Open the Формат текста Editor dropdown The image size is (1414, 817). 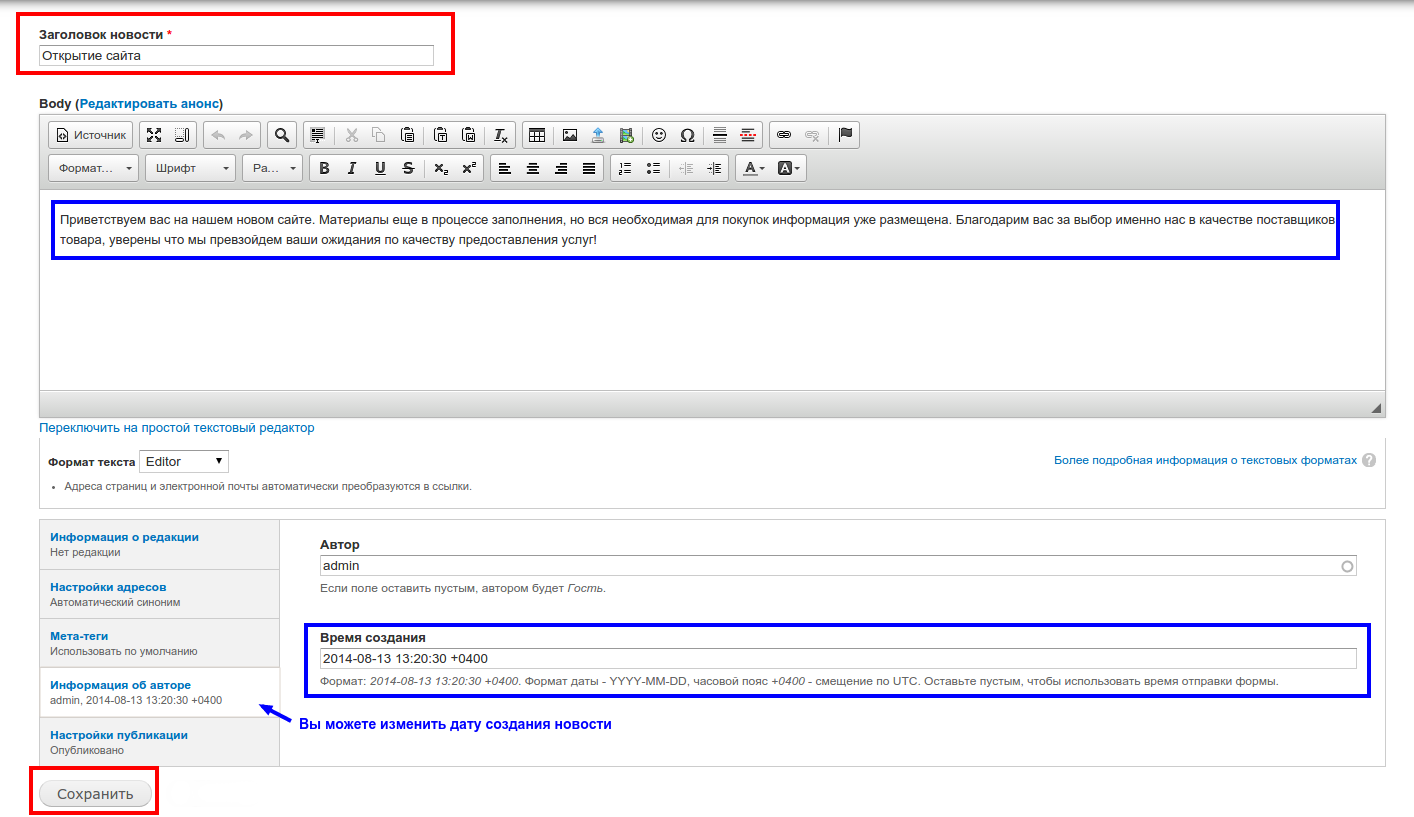click(x=184, y=462)
